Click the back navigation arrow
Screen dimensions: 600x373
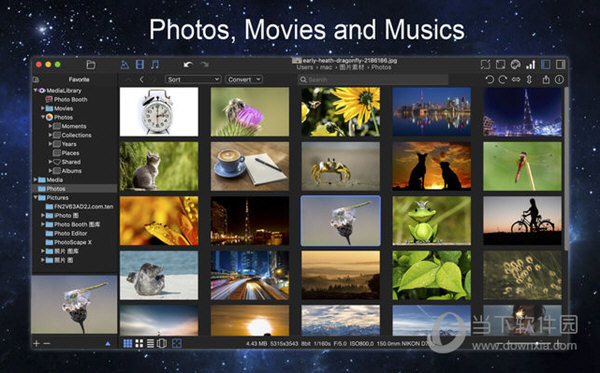(x=142, y=79)
